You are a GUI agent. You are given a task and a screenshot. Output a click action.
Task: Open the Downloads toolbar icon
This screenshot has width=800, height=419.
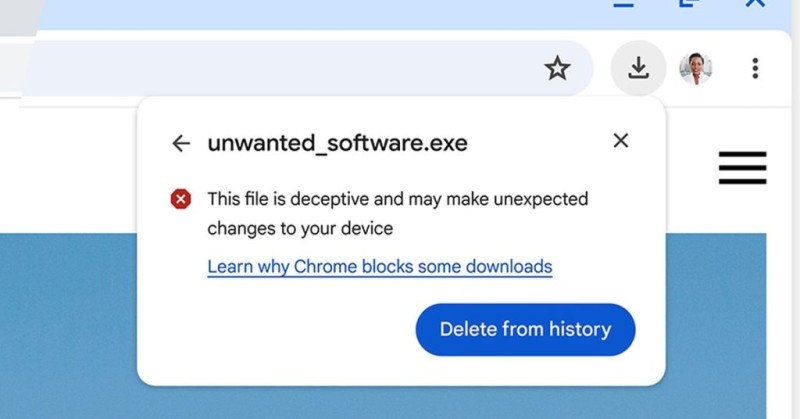pos(638,68)
